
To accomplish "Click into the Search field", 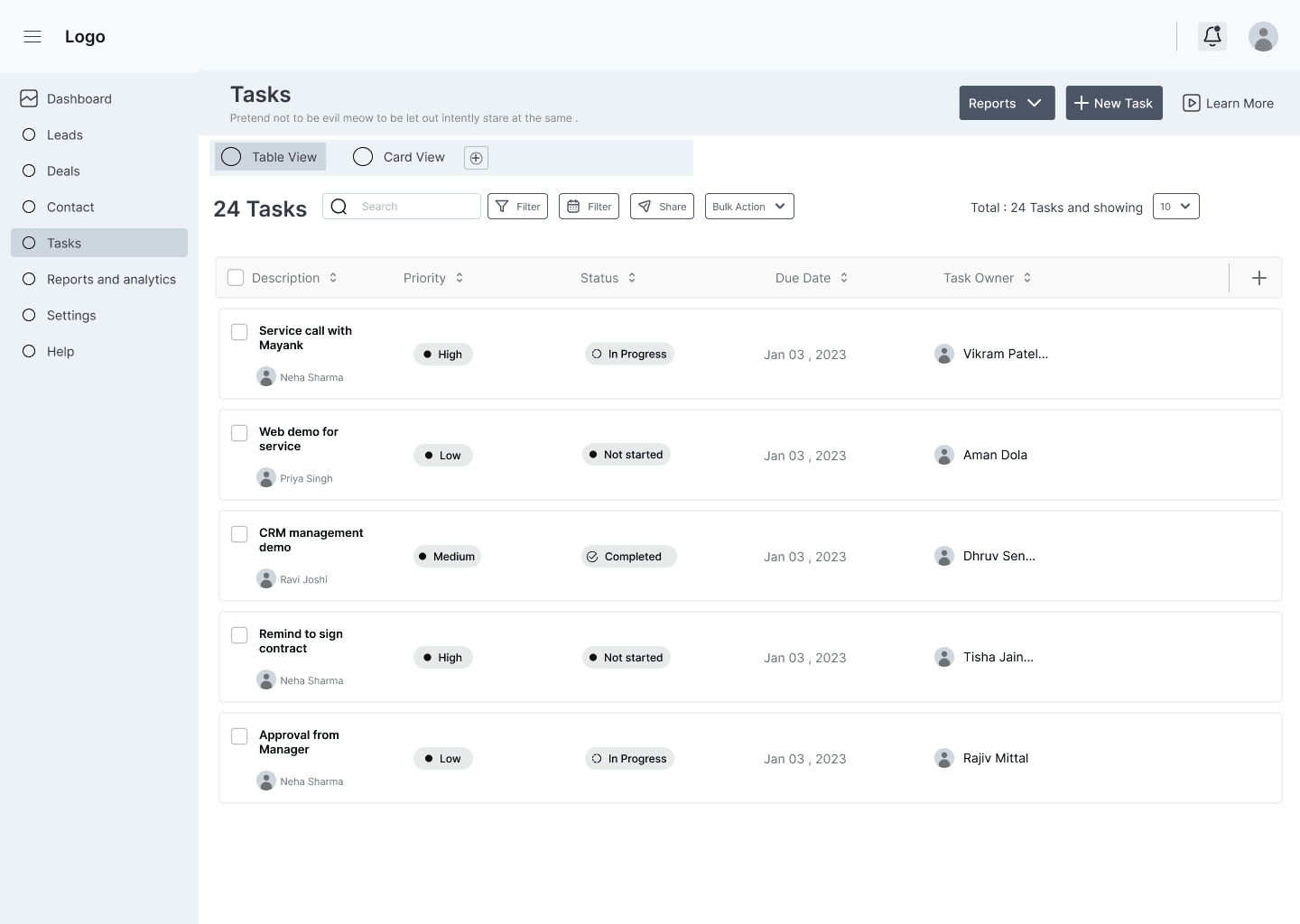I will pyautogui.click(x=402, y=207).
